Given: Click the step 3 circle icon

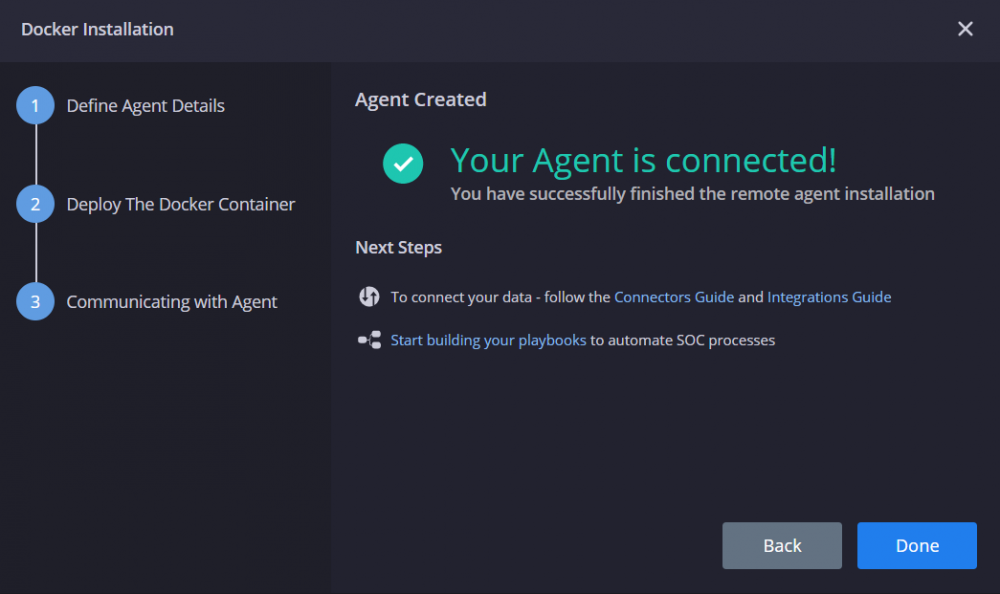Looking at the screenshot, I should pyautogui.click(x=35, y=301).
